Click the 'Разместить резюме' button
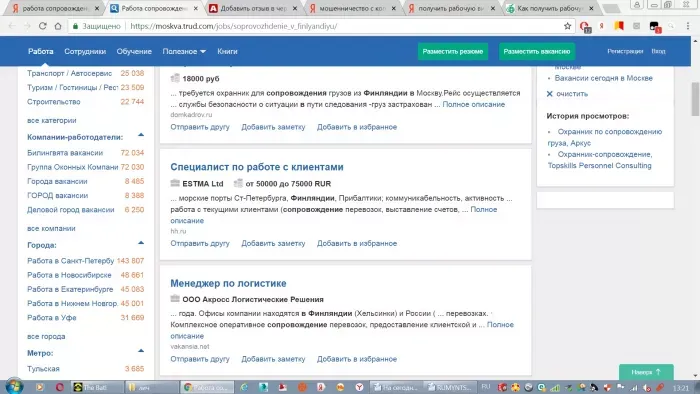700x394 pixels. coord(453,51)
